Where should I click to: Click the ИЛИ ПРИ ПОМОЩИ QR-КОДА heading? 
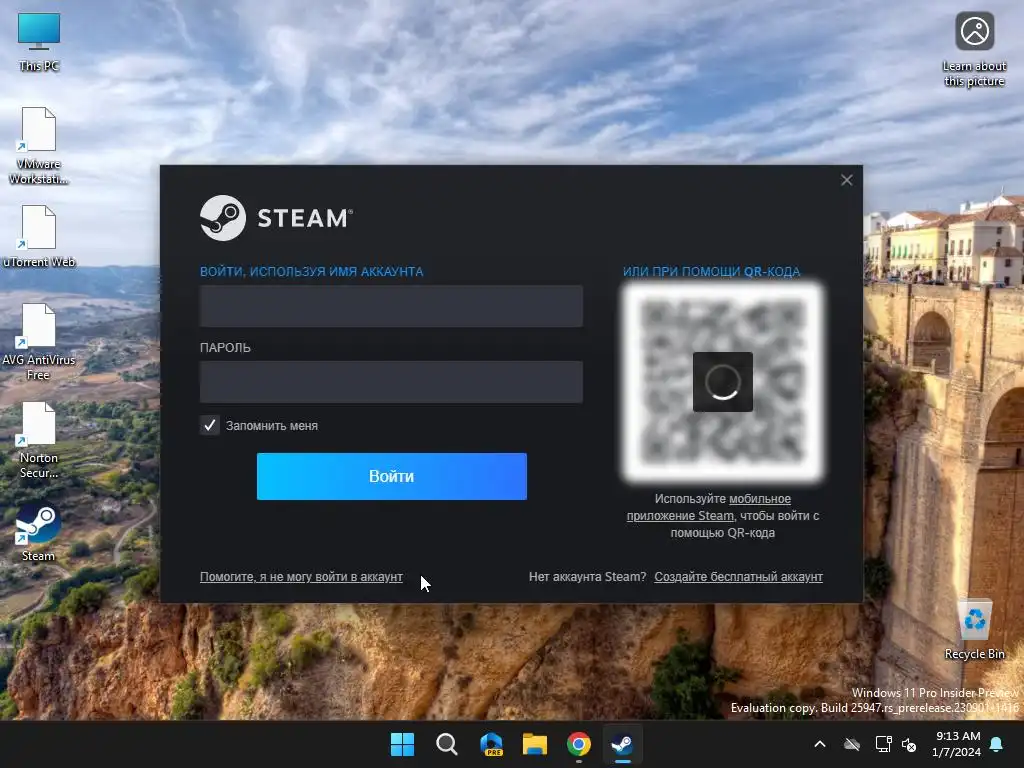point(711,272)
